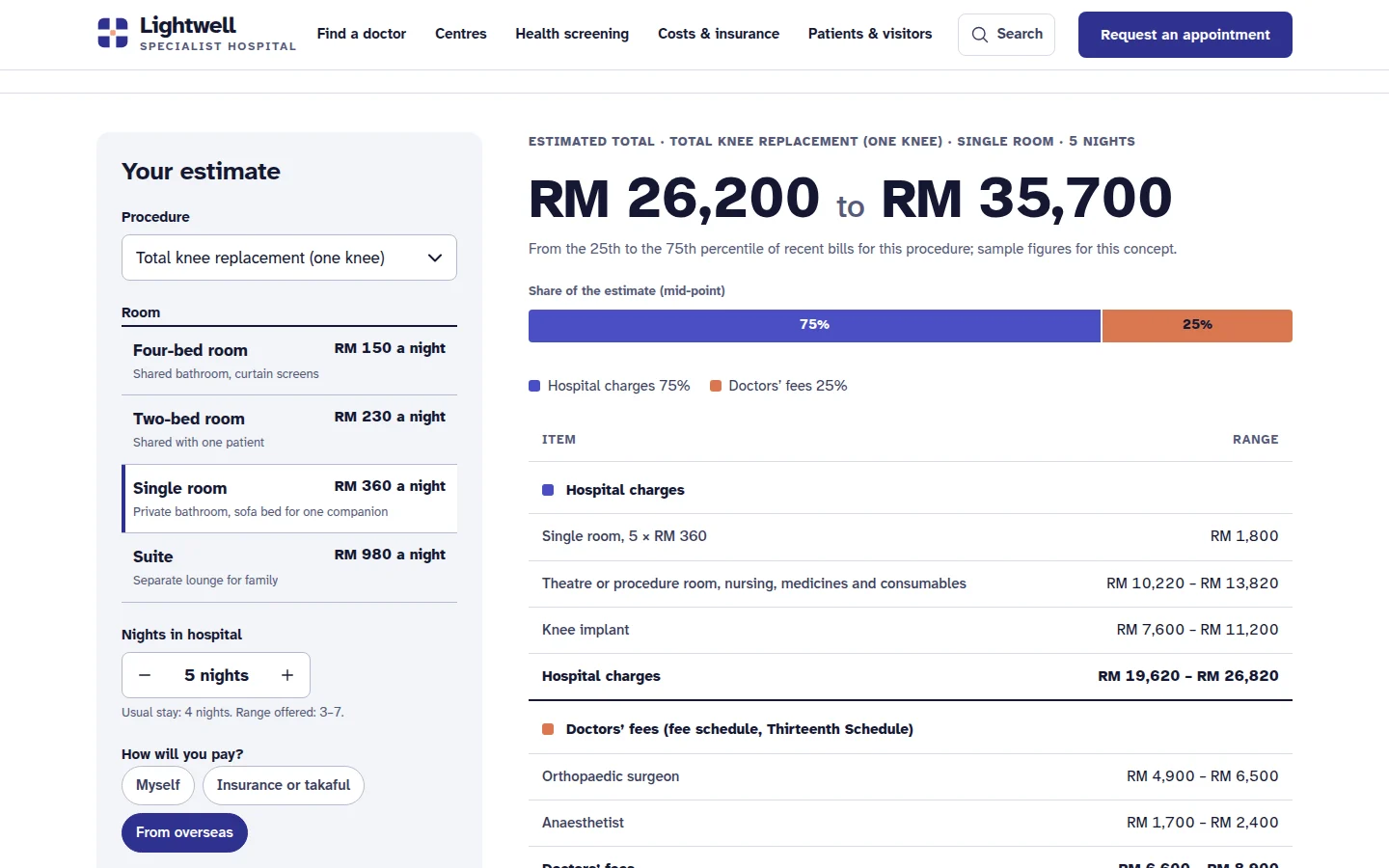Click the 'RM 10,220 – RM 13,820' range

[x=1192, y=583]
